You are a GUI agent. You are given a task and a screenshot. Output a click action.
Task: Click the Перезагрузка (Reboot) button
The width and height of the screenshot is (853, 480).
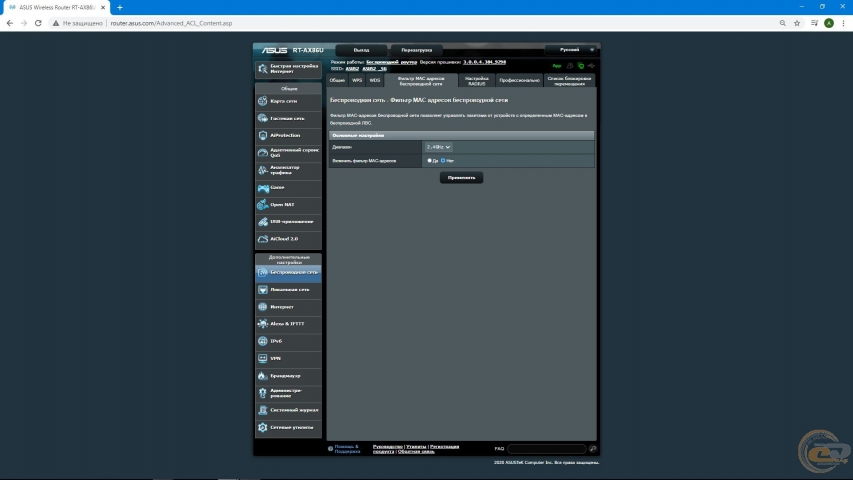417,50
